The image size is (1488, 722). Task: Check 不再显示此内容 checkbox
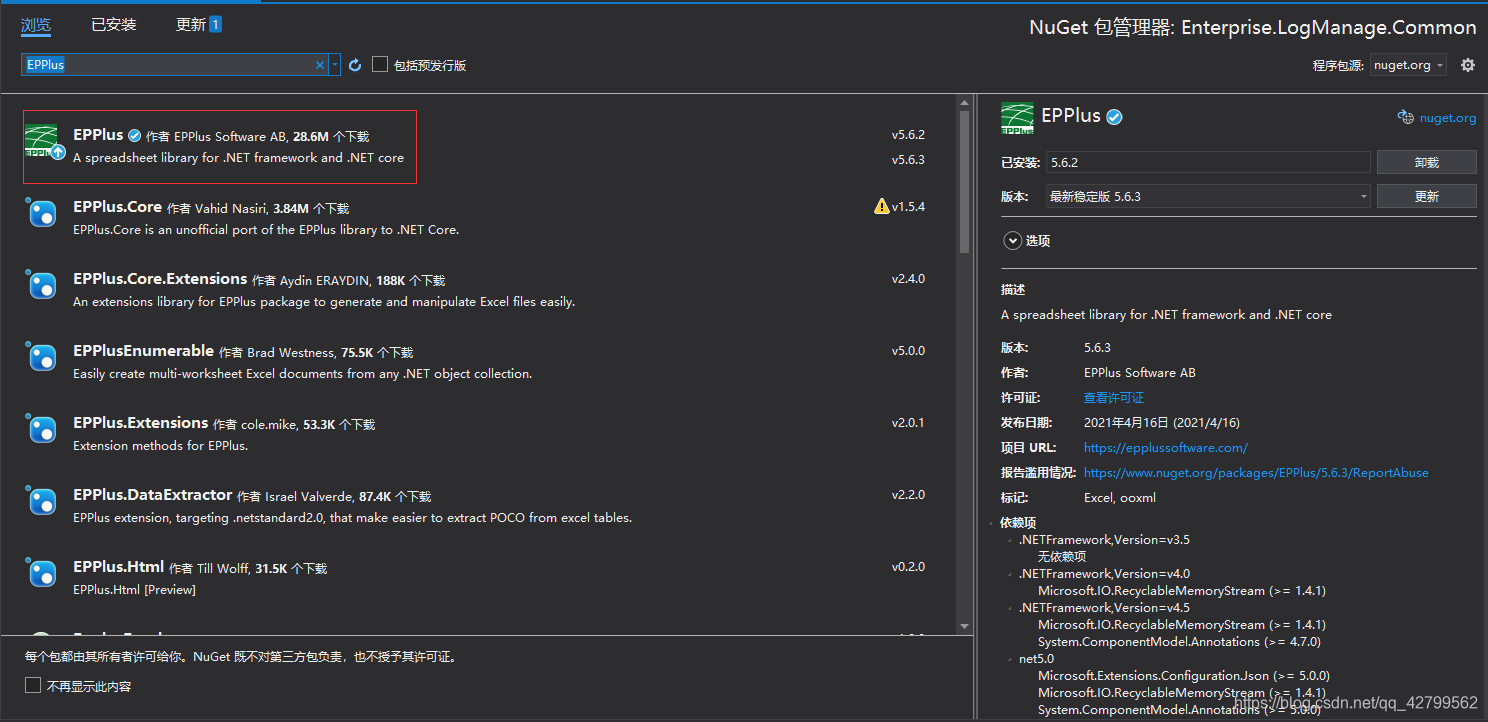tap(33, 686)
